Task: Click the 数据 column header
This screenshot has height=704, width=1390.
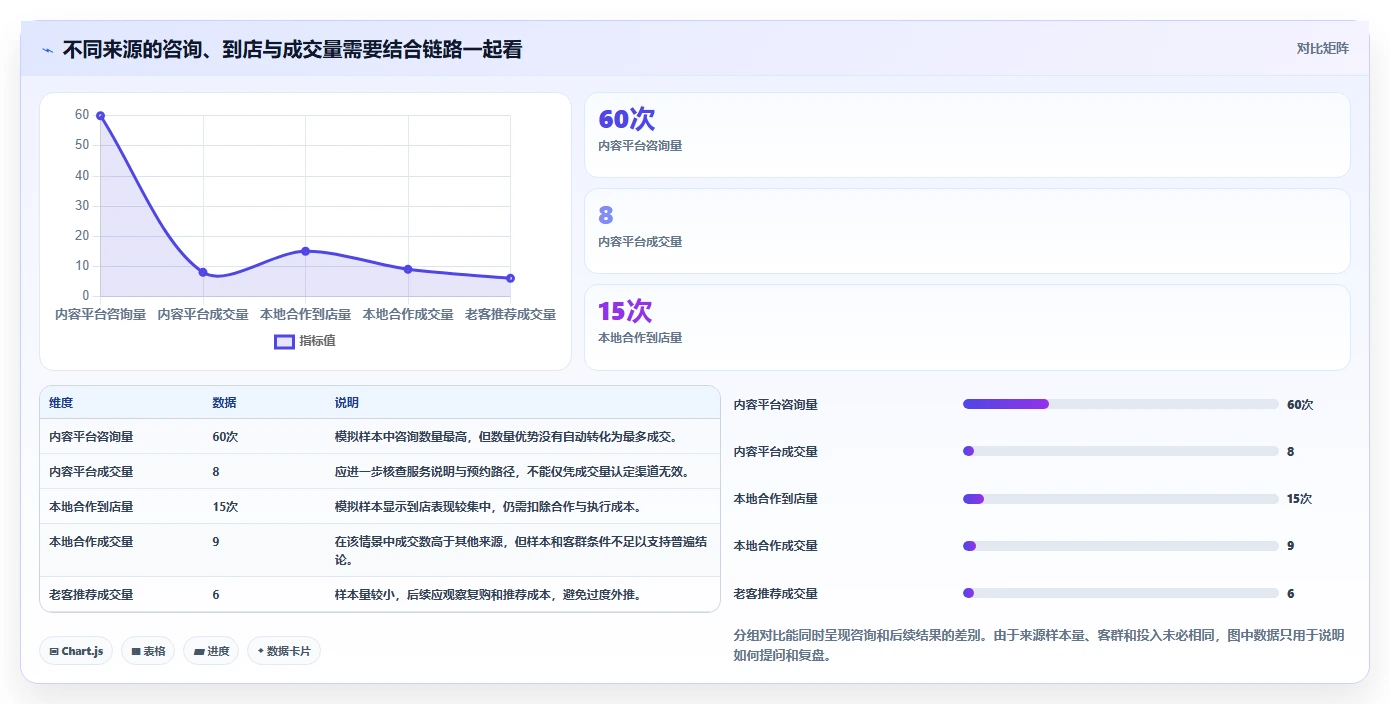Action: [224, 403]
